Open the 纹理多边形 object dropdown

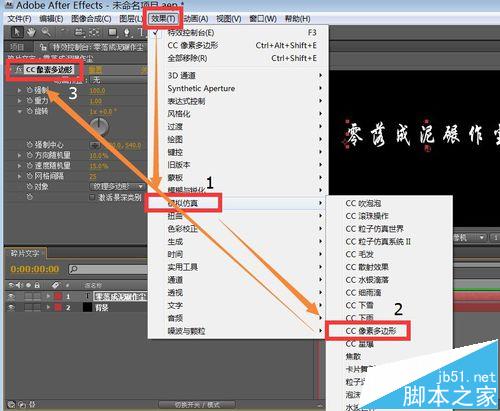[x=118, y=186]
